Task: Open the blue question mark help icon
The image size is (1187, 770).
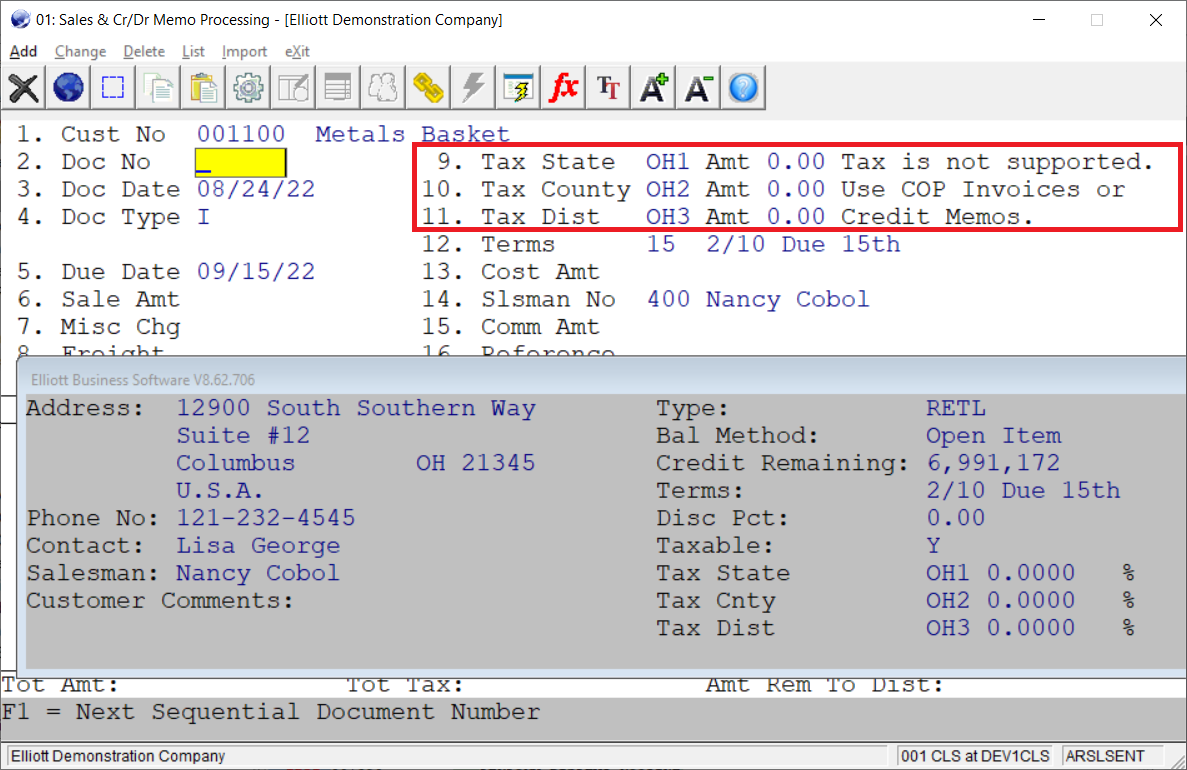Action: click(743, 88)
